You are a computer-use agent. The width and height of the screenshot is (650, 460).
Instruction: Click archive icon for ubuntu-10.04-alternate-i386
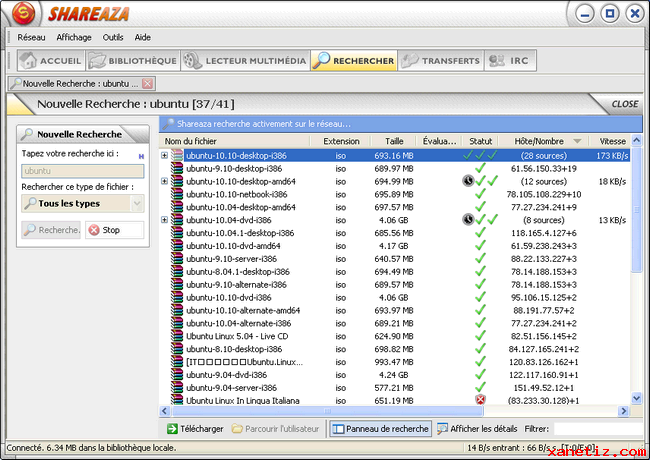tap(177, 323)
